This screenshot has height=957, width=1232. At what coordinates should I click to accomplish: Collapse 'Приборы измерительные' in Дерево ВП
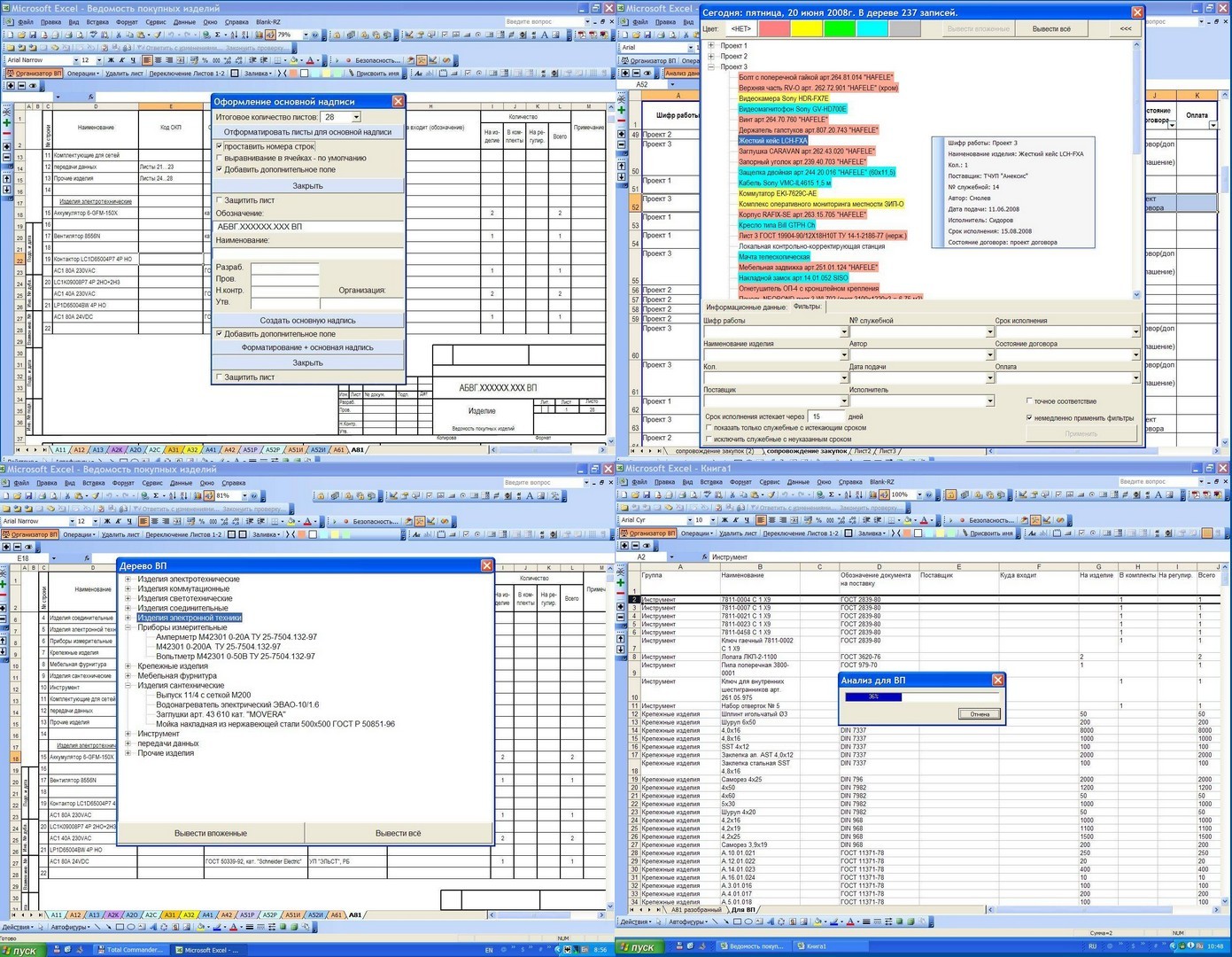128,627
